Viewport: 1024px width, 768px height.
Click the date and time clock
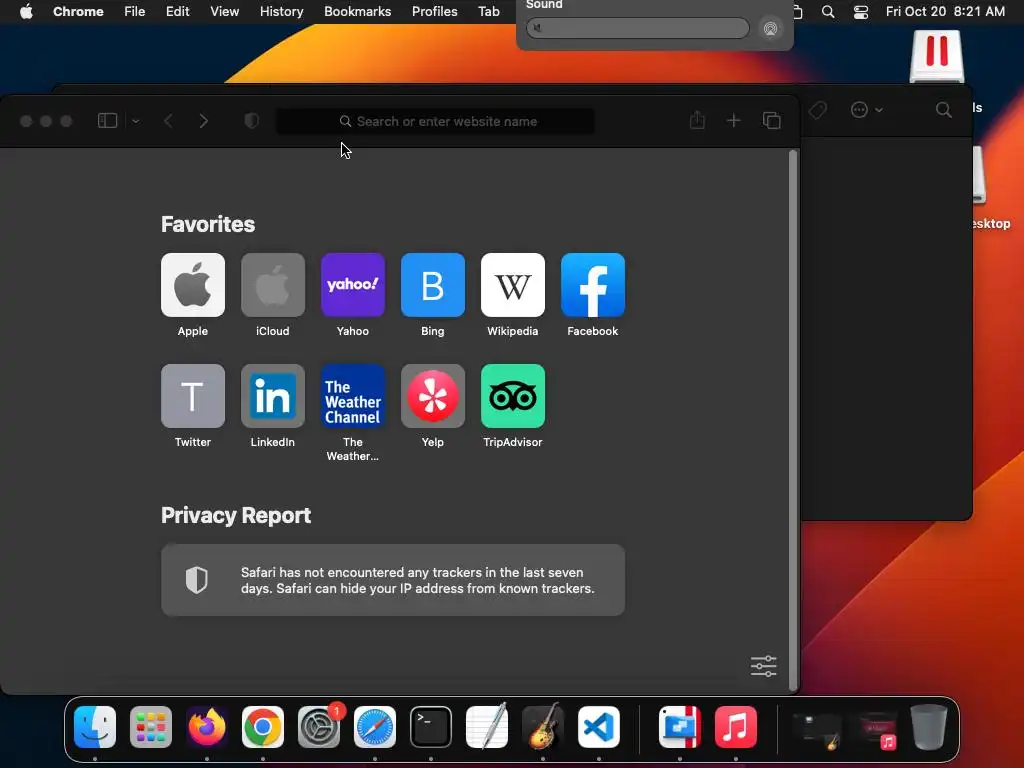point(945,11)
